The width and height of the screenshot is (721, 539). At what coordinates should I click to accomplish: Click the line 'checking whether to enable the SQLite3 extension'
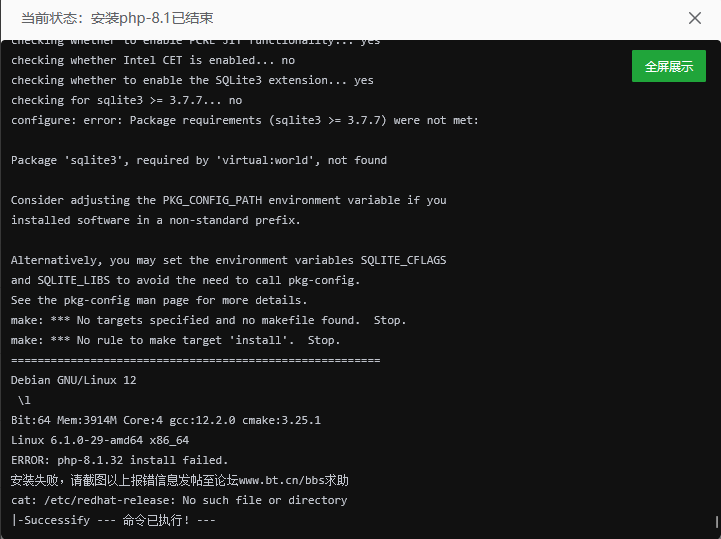coord(192,80)
